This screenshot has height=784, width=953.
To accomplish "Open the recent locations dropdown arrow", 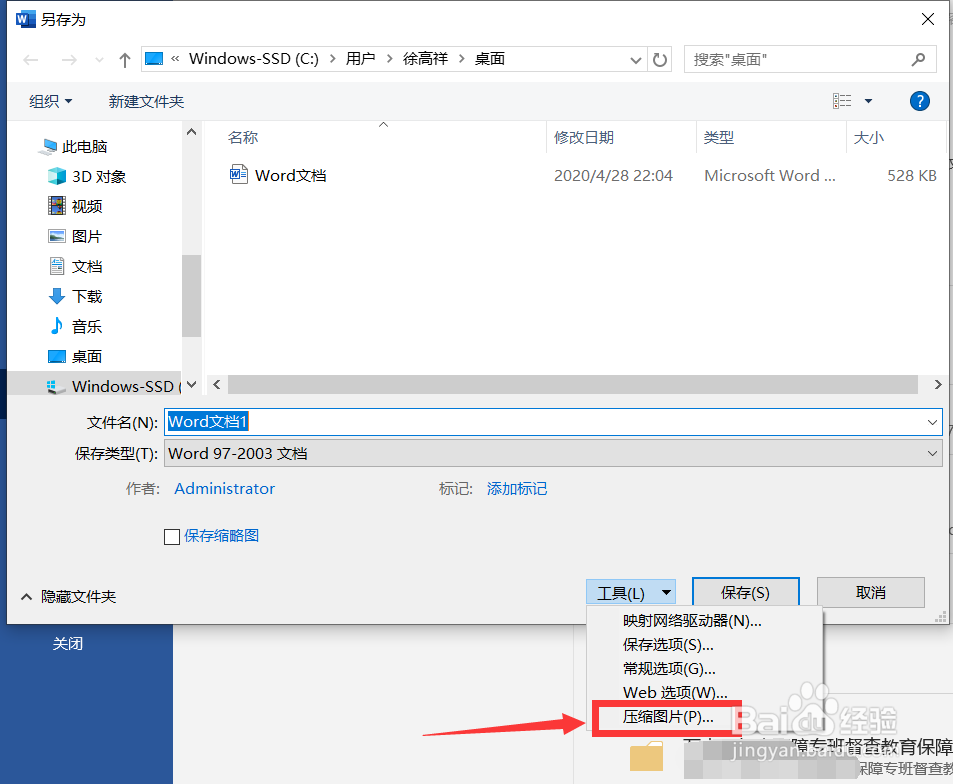I will tap(99, 60).
